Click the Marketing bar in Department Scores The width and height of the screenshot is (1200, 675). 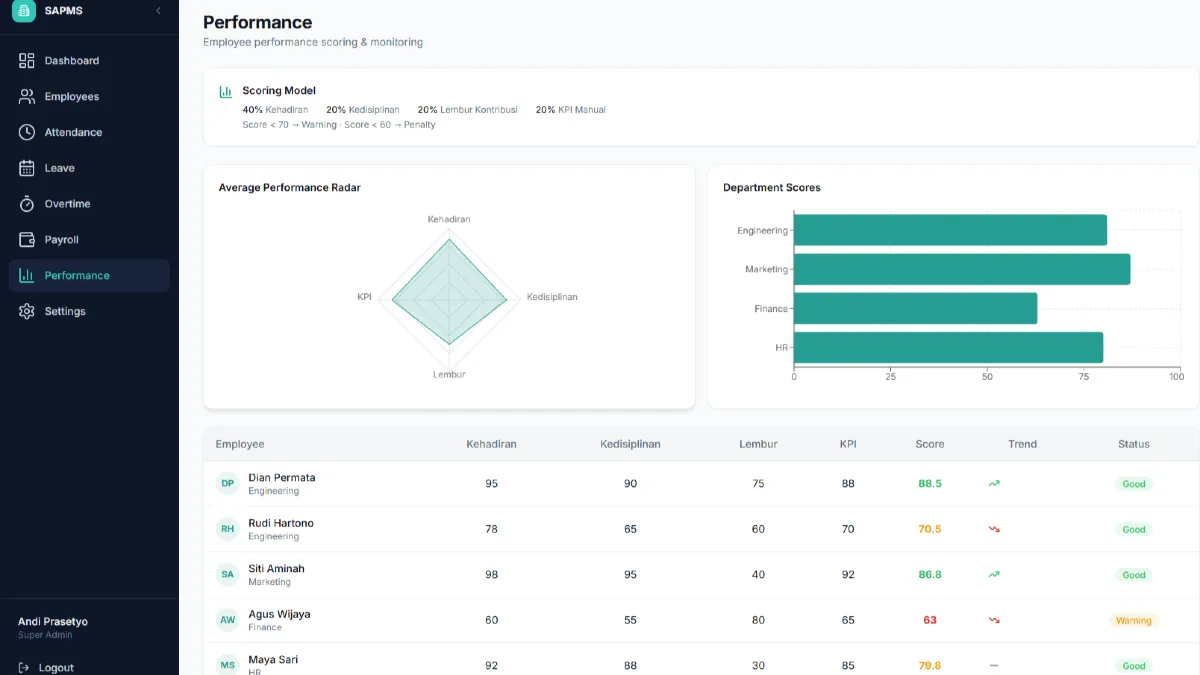tap(962, 269)
